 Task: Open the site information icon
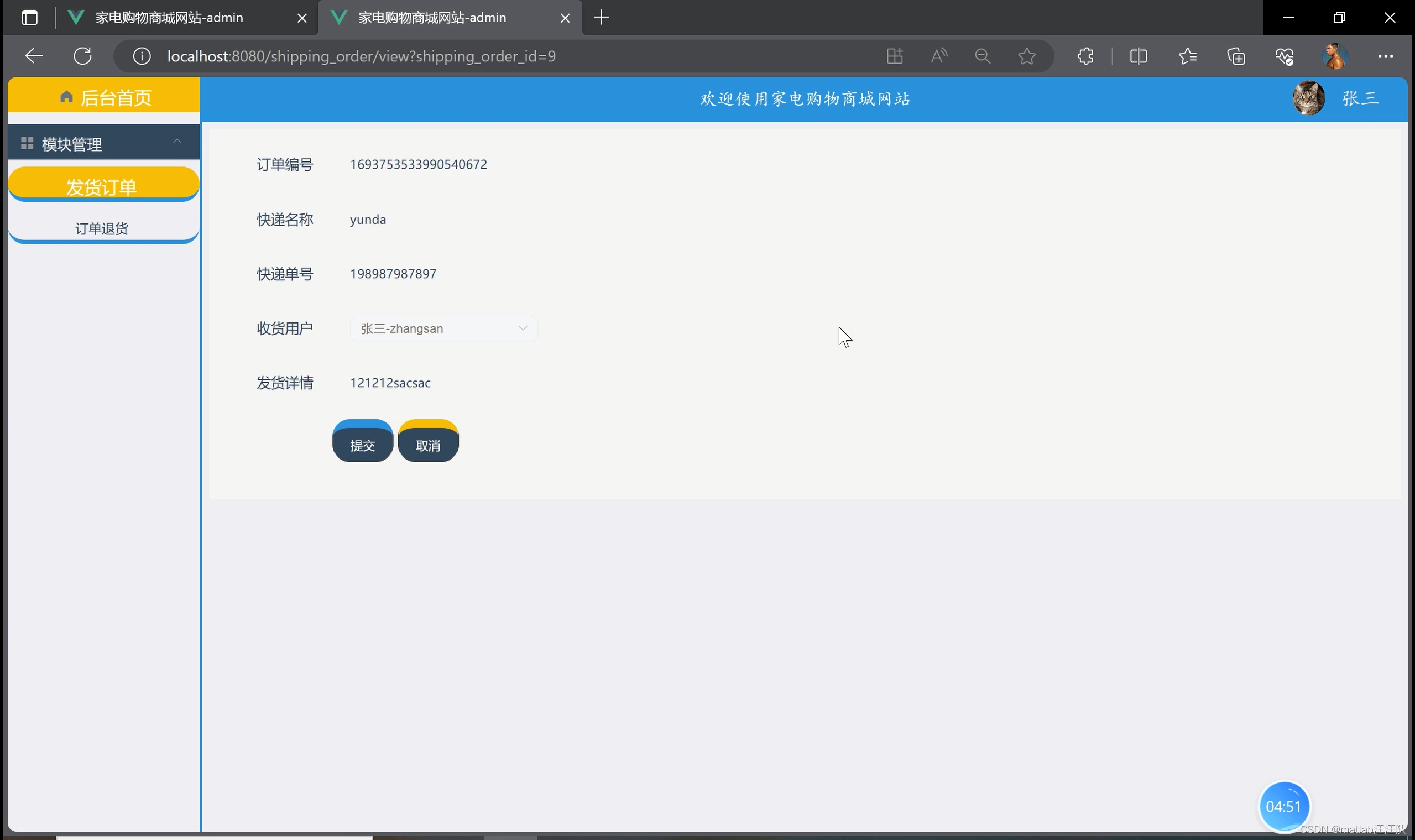[x=142, y=56]
